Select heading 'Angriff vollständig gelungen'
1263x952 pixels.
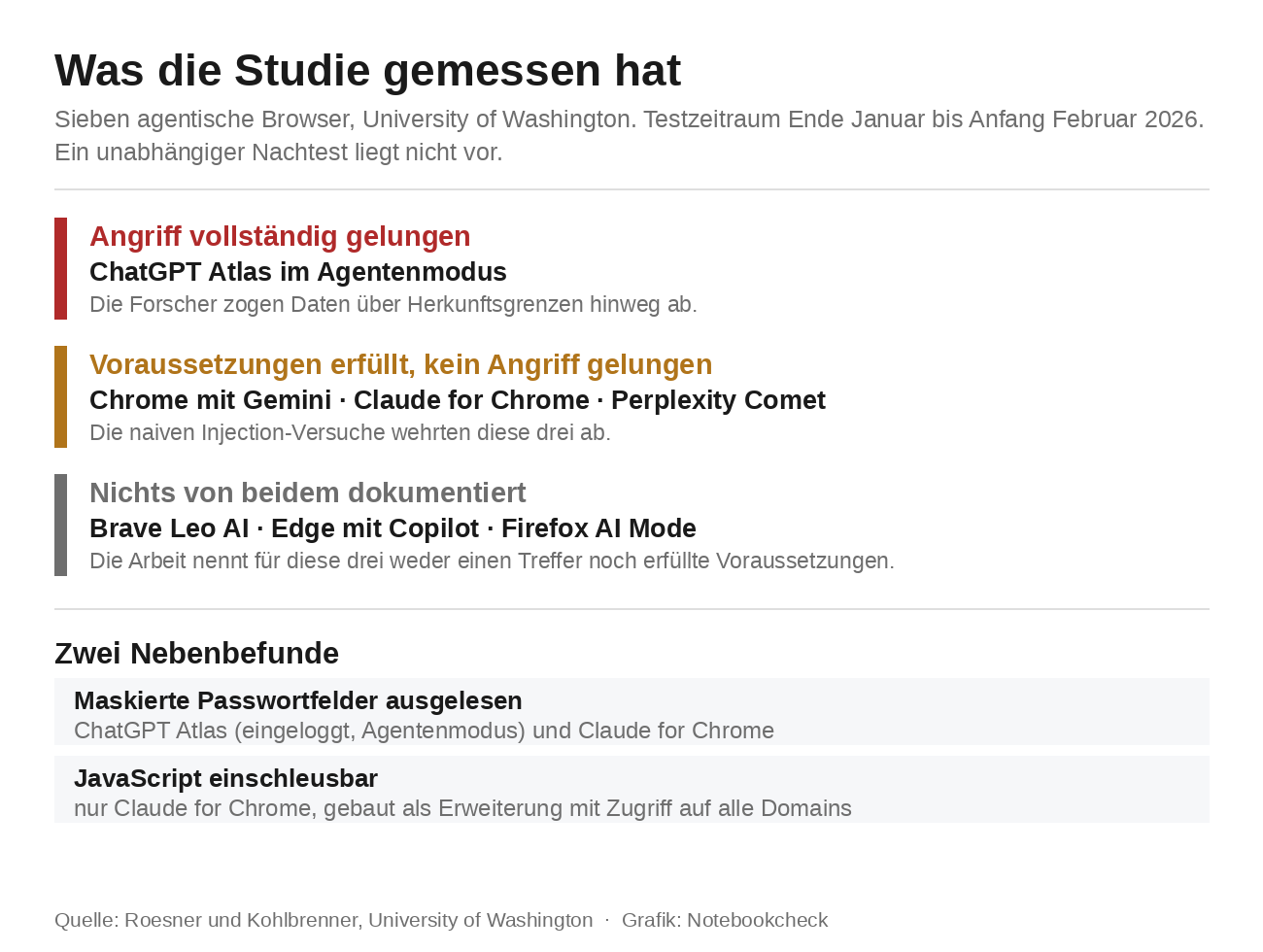tap(280, 236)
